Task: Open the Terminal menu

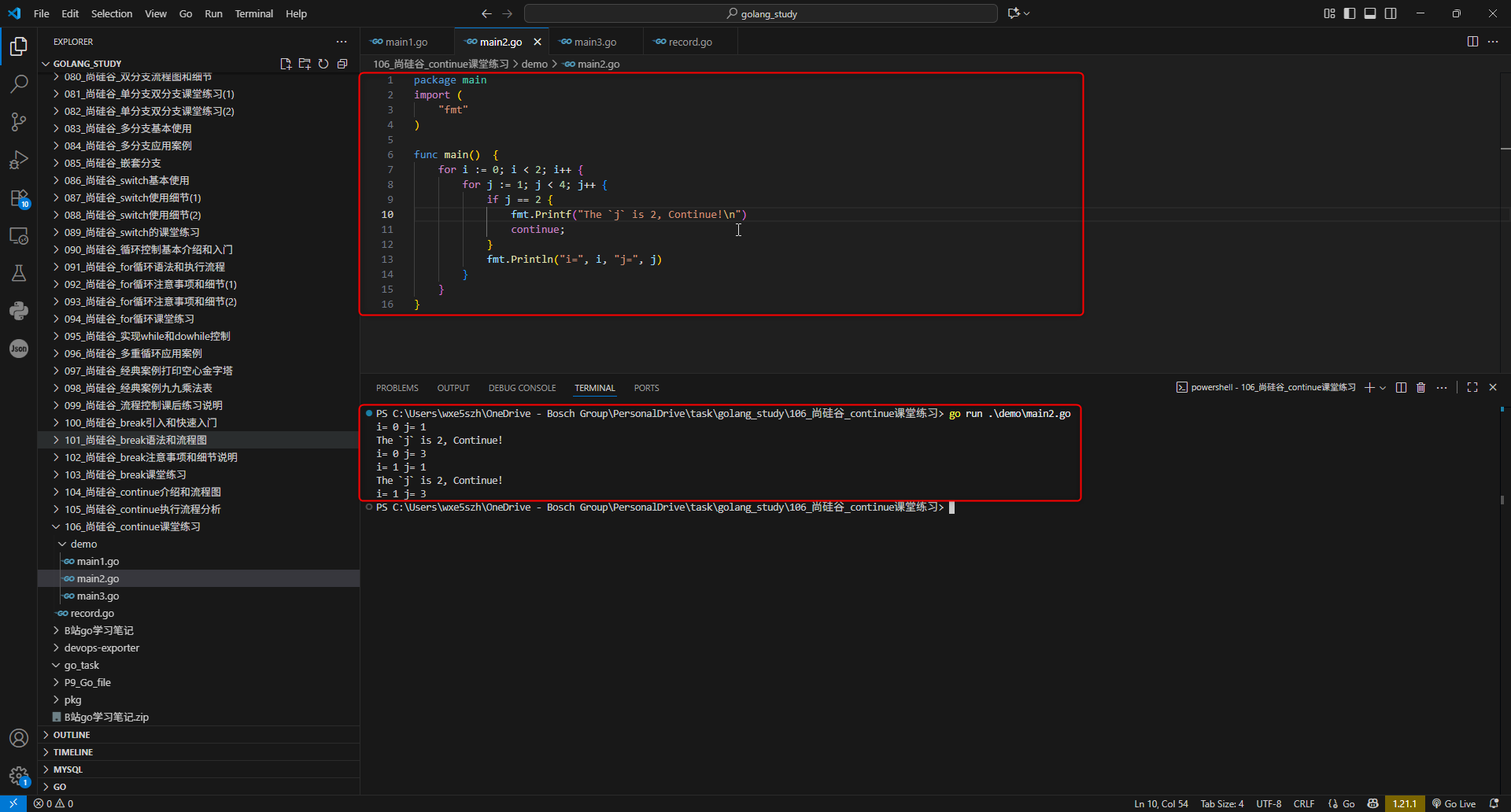Action: point(254,13)
